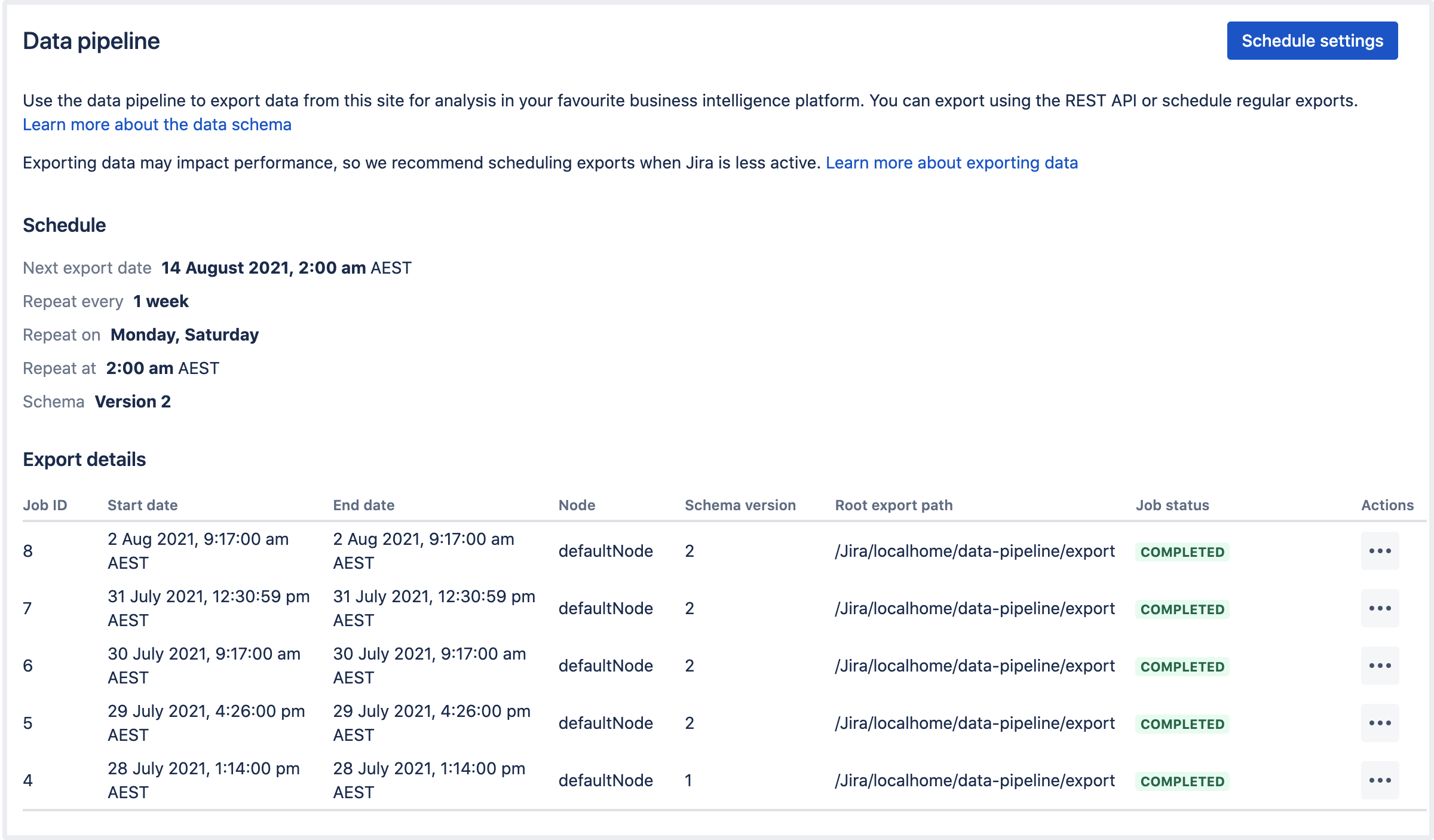Open actions menu for job 5

pyautogui.click(x=1380, y=723)
